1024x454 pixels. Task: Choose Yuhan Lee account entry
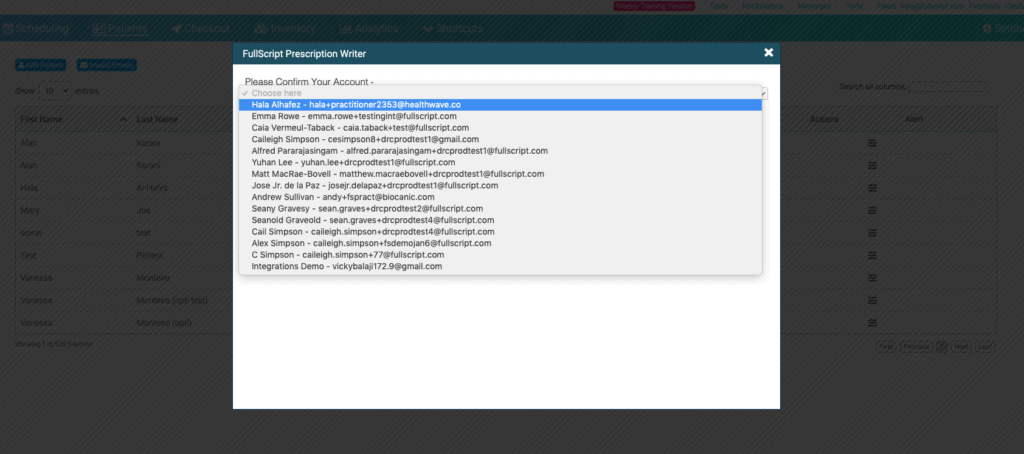click(500, 162)
